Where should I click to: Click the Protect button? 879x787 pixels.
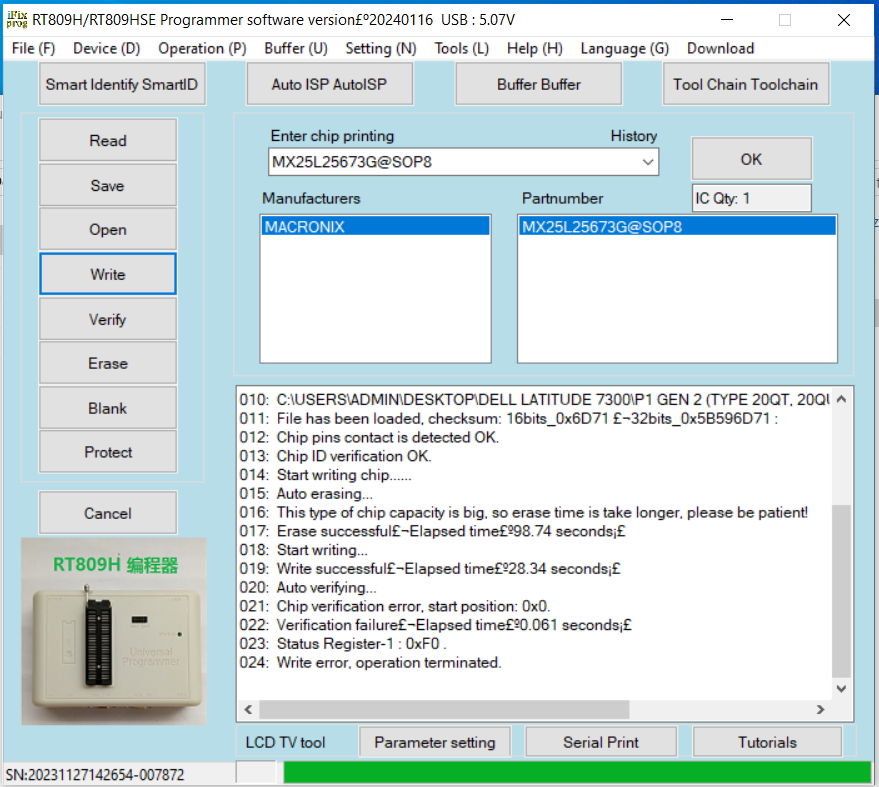108,452
